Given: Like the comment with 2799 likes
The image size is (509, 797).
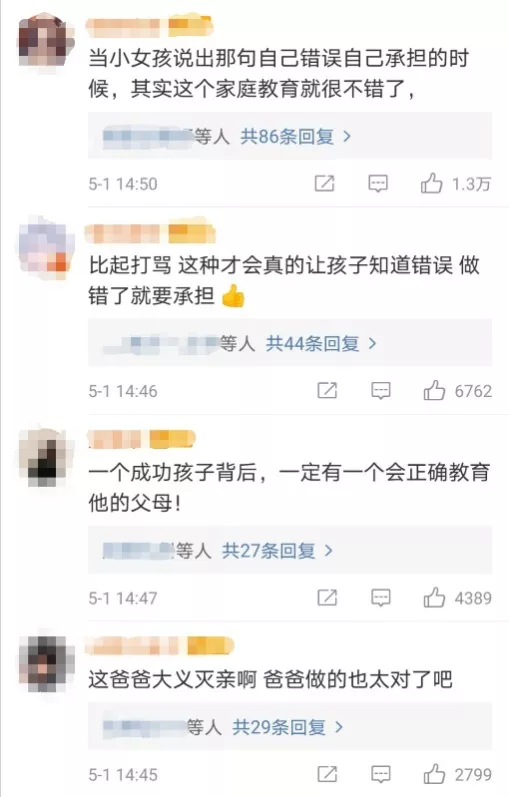Looking at the screenshot, I should pyautogui.click(x=434, y=774).
